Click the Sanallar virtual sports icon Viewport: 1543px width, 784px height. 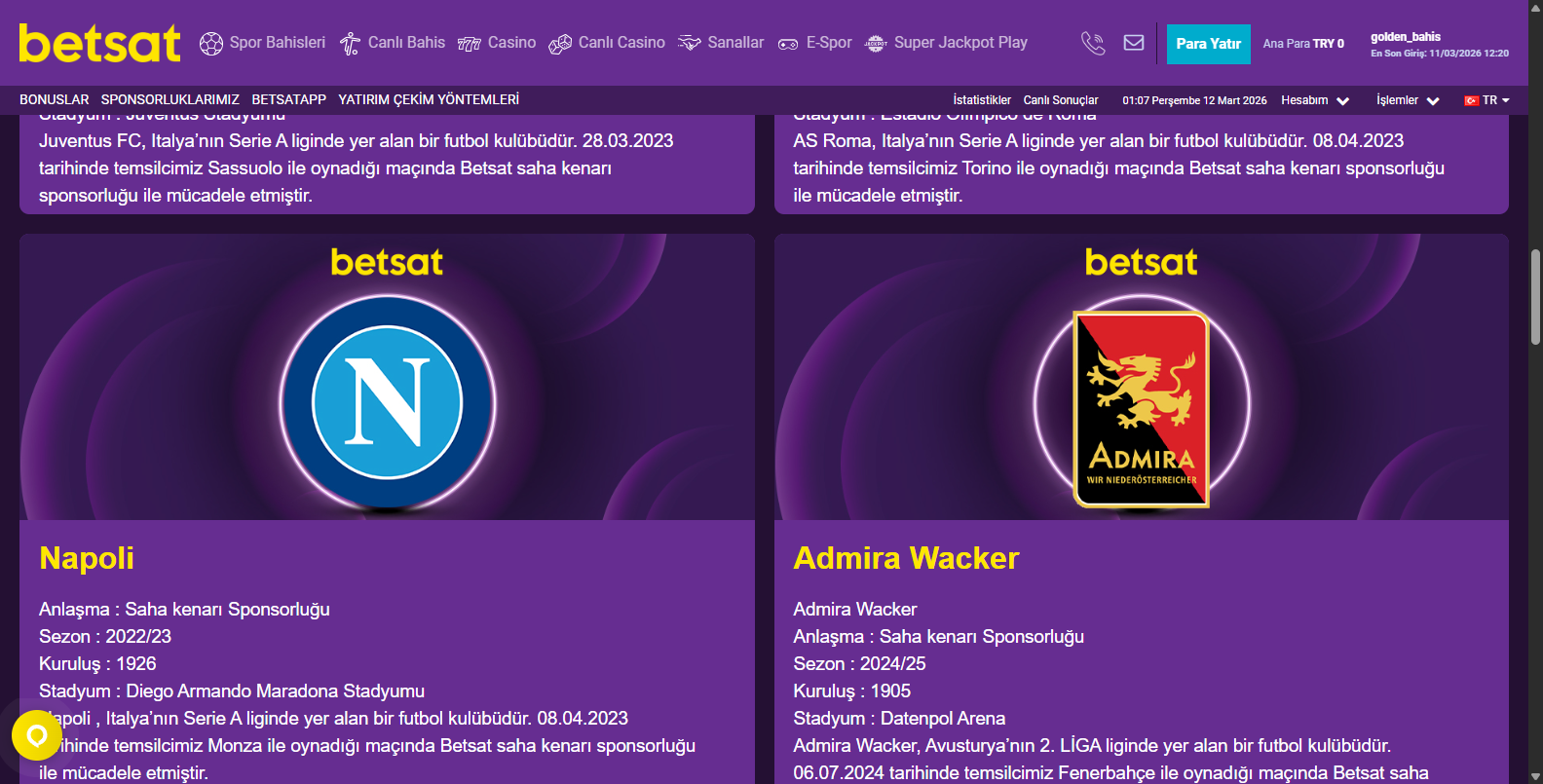[690, 44]
